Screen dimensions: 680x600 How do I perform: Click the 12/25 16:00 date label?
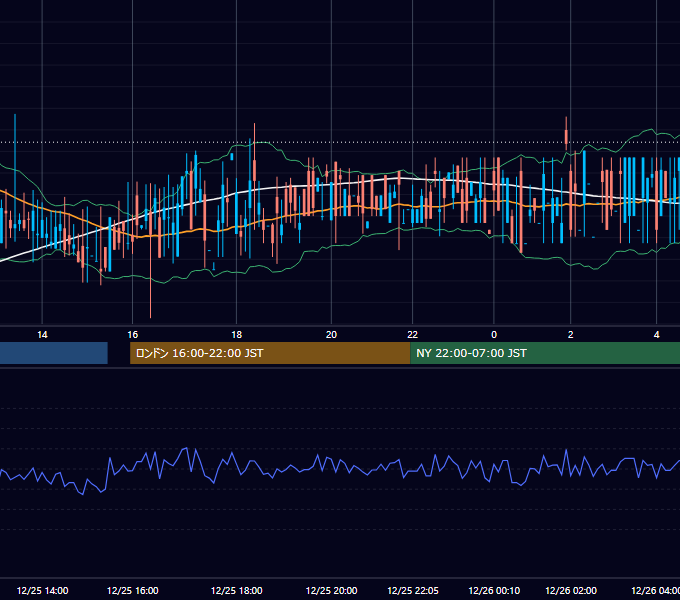click(133, 590)
